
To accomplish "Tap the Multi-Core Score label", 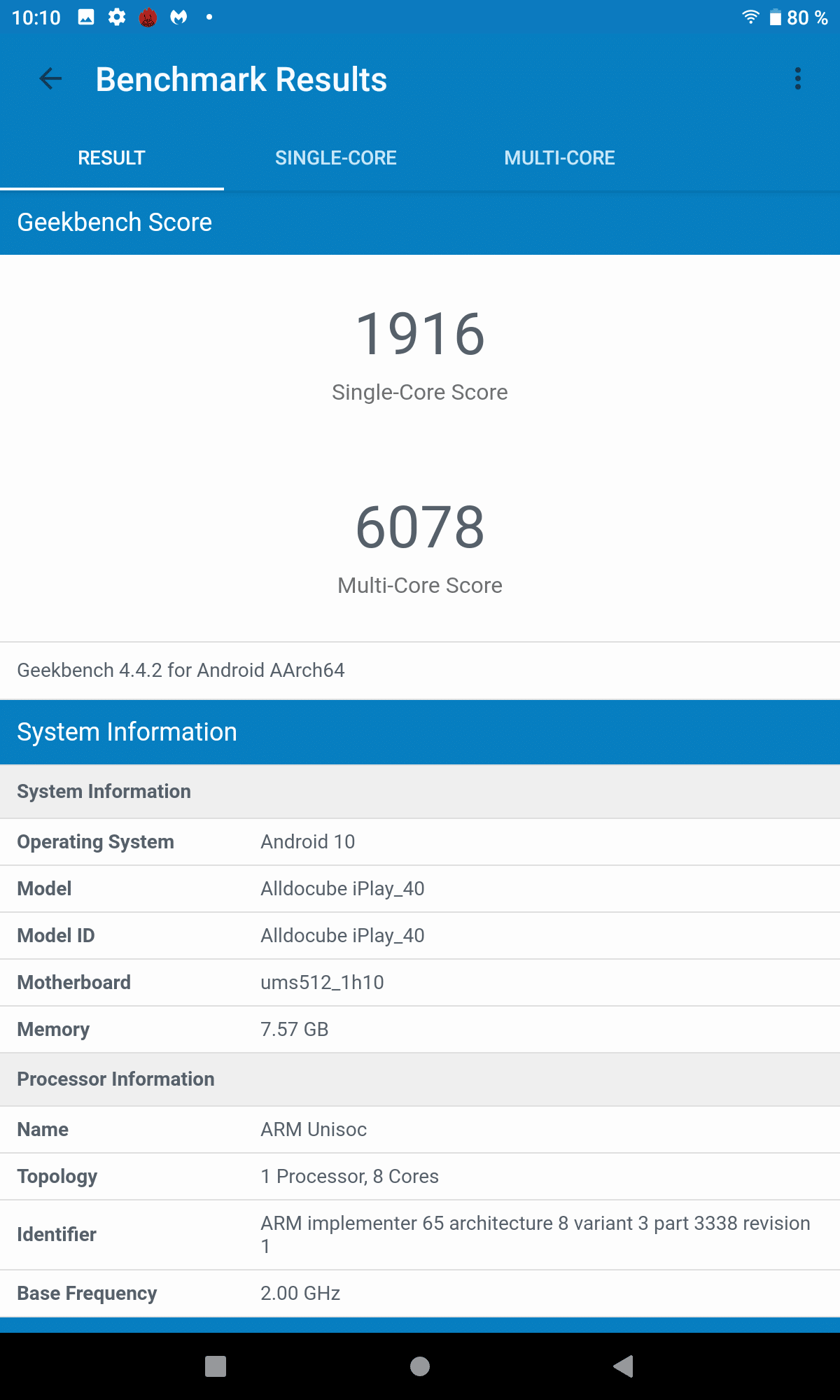I will [x=420, y=585].
